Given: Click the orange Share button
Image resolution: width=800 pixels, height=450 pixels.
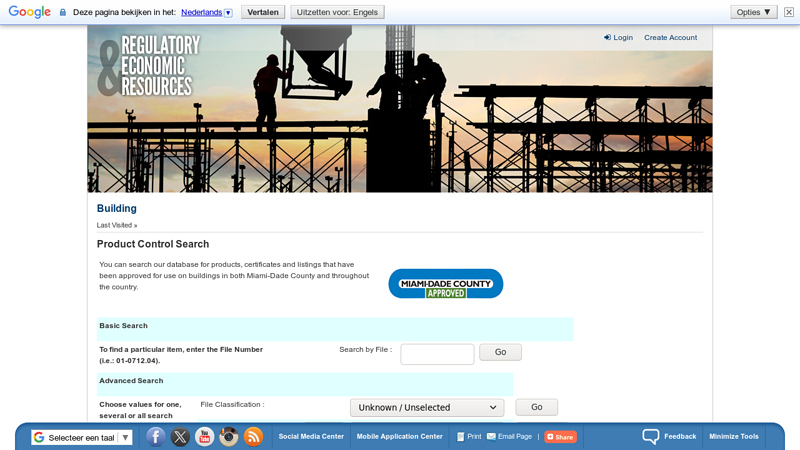Looking at the screenshot, I should pyautogui.click(x=560, y=437).
